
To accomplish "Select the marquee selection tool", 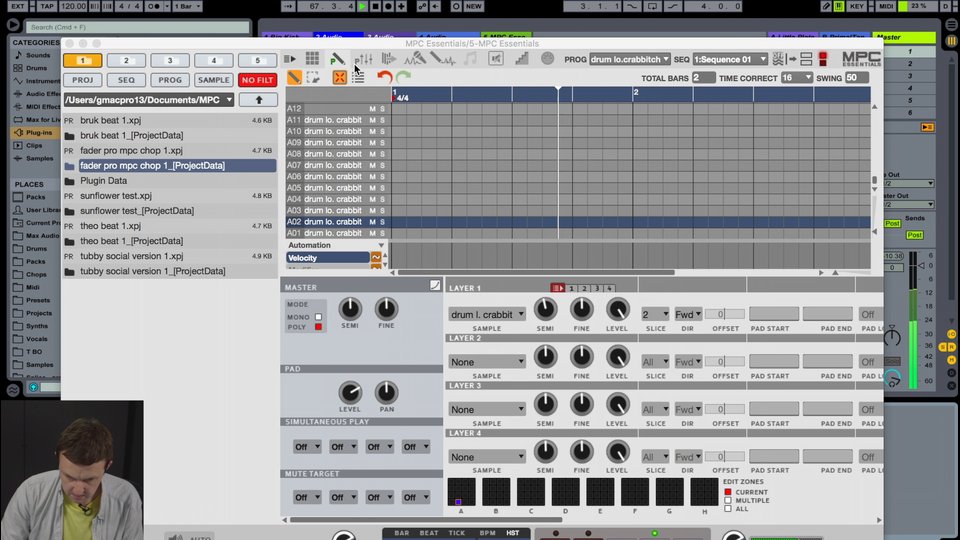I will pos(313,77).
